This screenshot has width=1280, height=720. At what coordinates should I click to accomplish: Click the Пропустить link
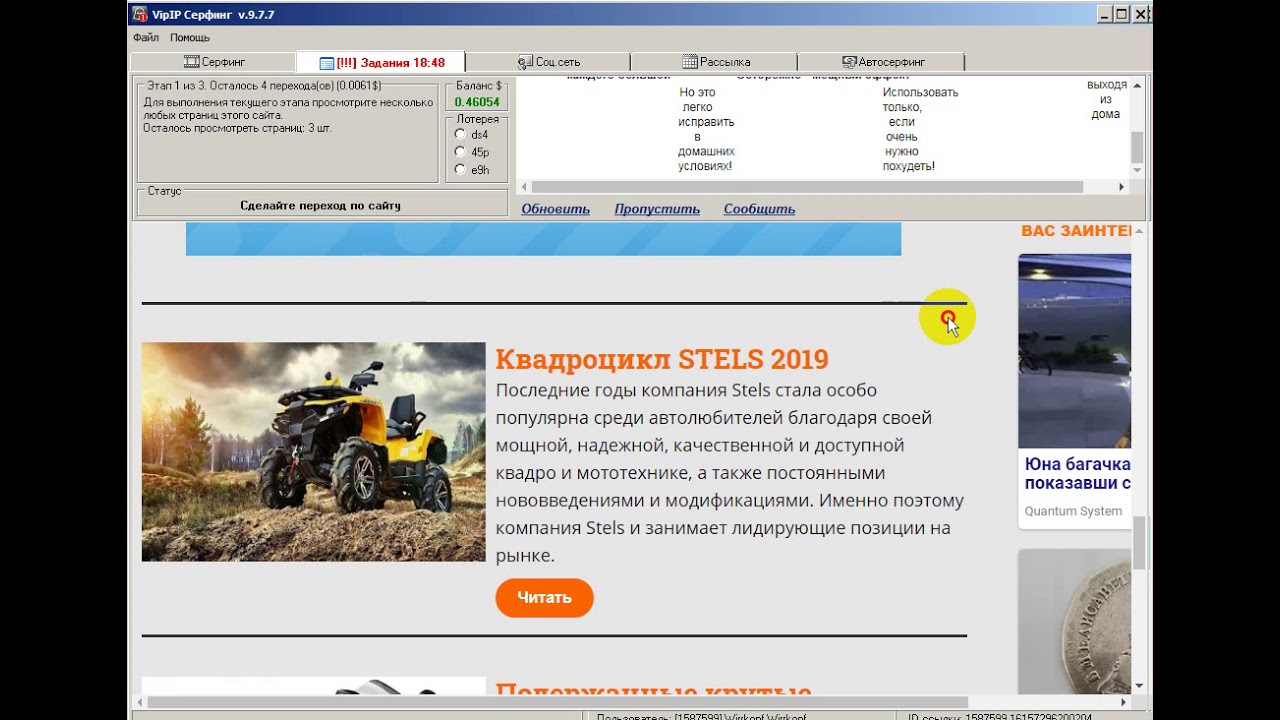click(657, 209)
